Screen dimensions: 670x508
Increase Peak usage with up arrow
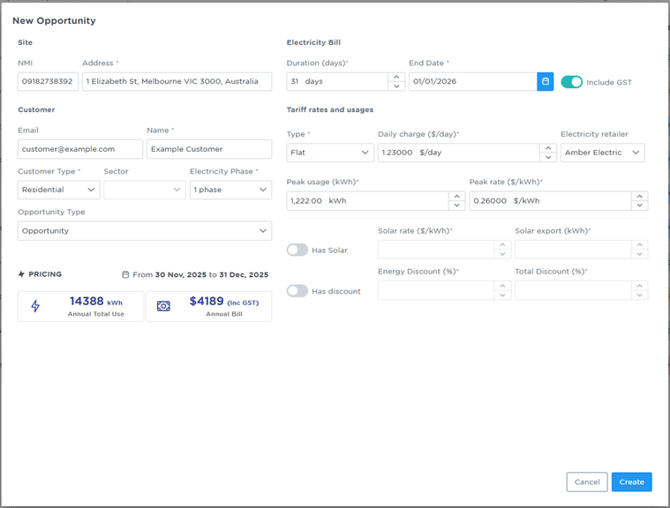click(x=457, y=195)
